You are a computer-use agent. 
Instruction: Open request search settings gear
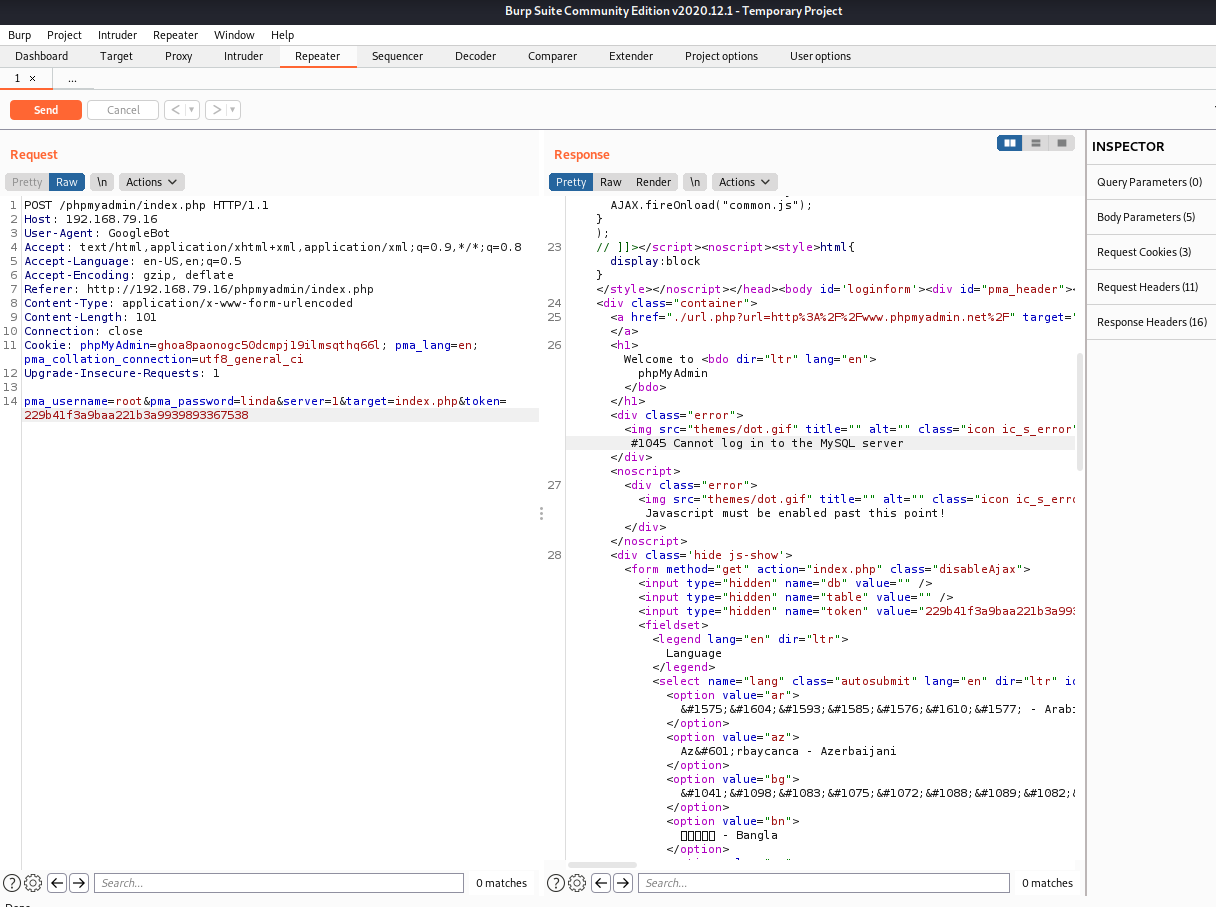click(x=33, y=883)
